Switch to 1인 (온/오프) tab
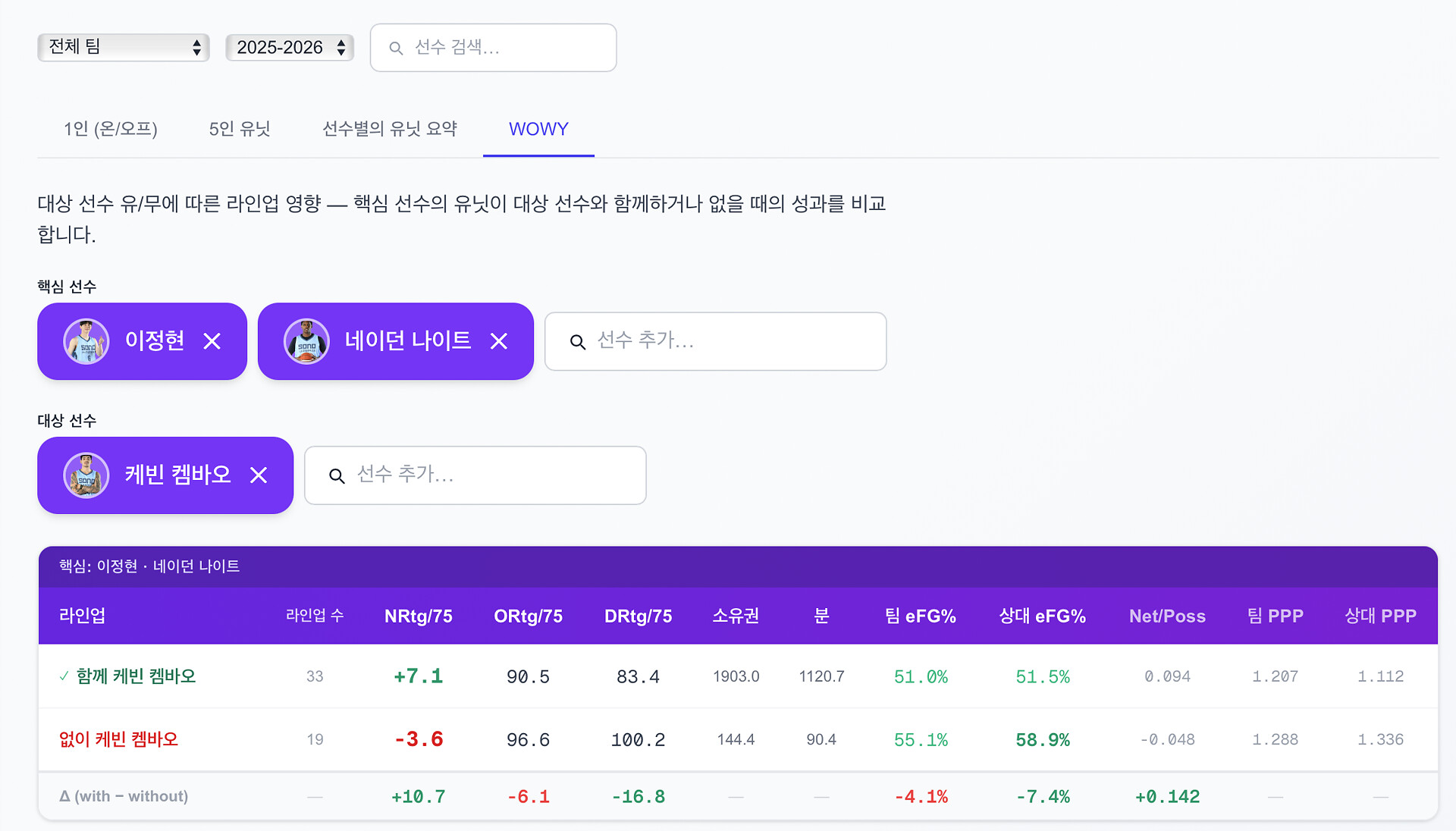Viewport: 1456px width, 831px height. tap(111, 129)
